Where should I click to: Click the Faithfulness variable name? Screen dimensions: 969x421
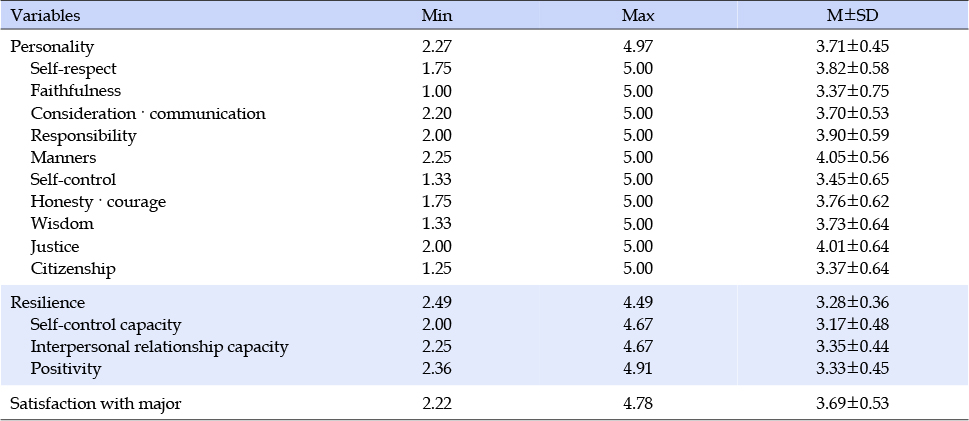(76, 90)
